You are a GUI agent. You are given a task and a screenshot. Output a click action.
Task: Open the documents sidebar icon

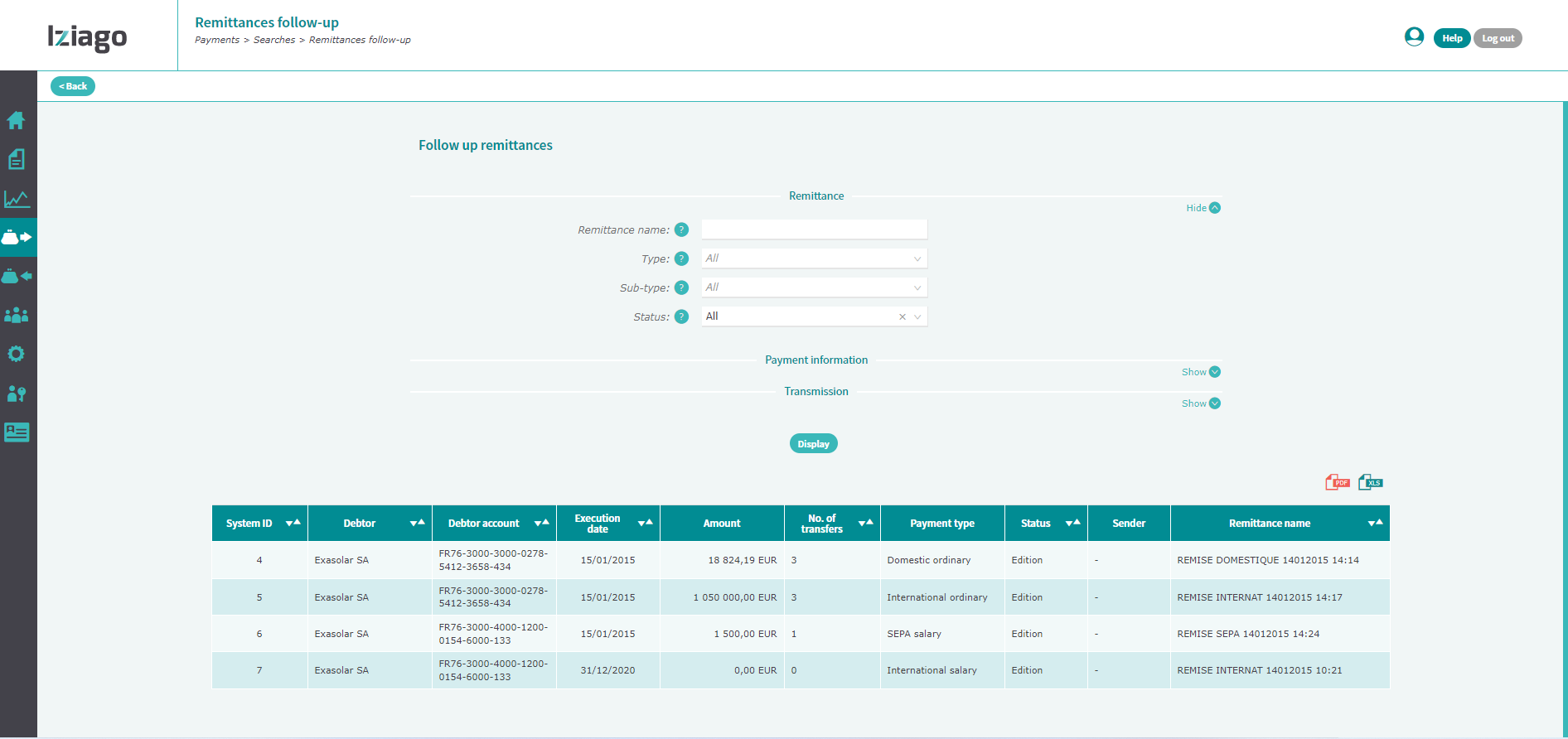pos(16,159)
